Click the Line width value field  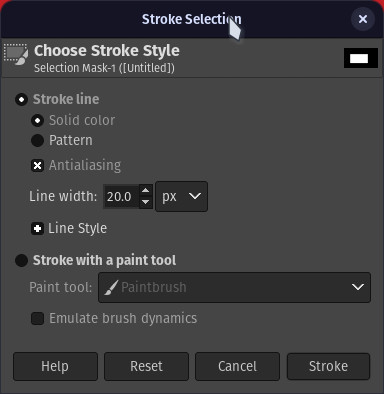pos(121,197)
